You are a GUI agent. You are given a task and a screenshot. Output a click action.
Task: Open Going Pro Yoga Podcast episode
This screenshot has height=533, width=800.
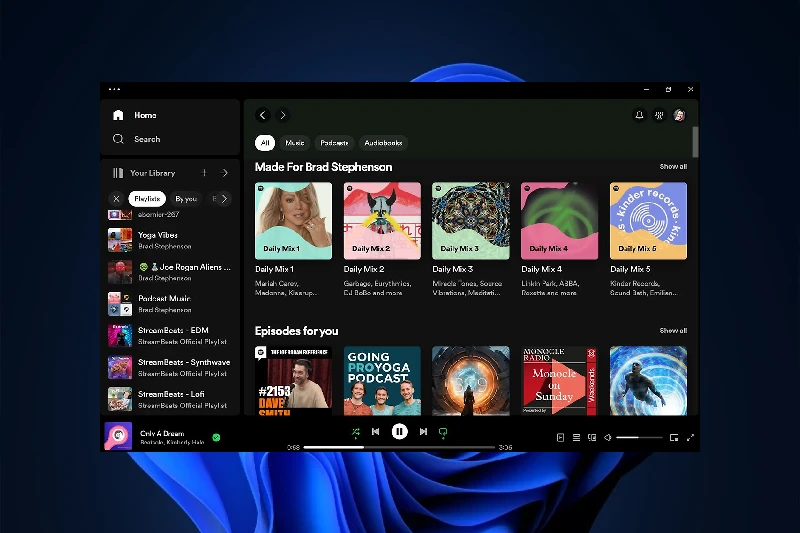(x=382, y=380)
